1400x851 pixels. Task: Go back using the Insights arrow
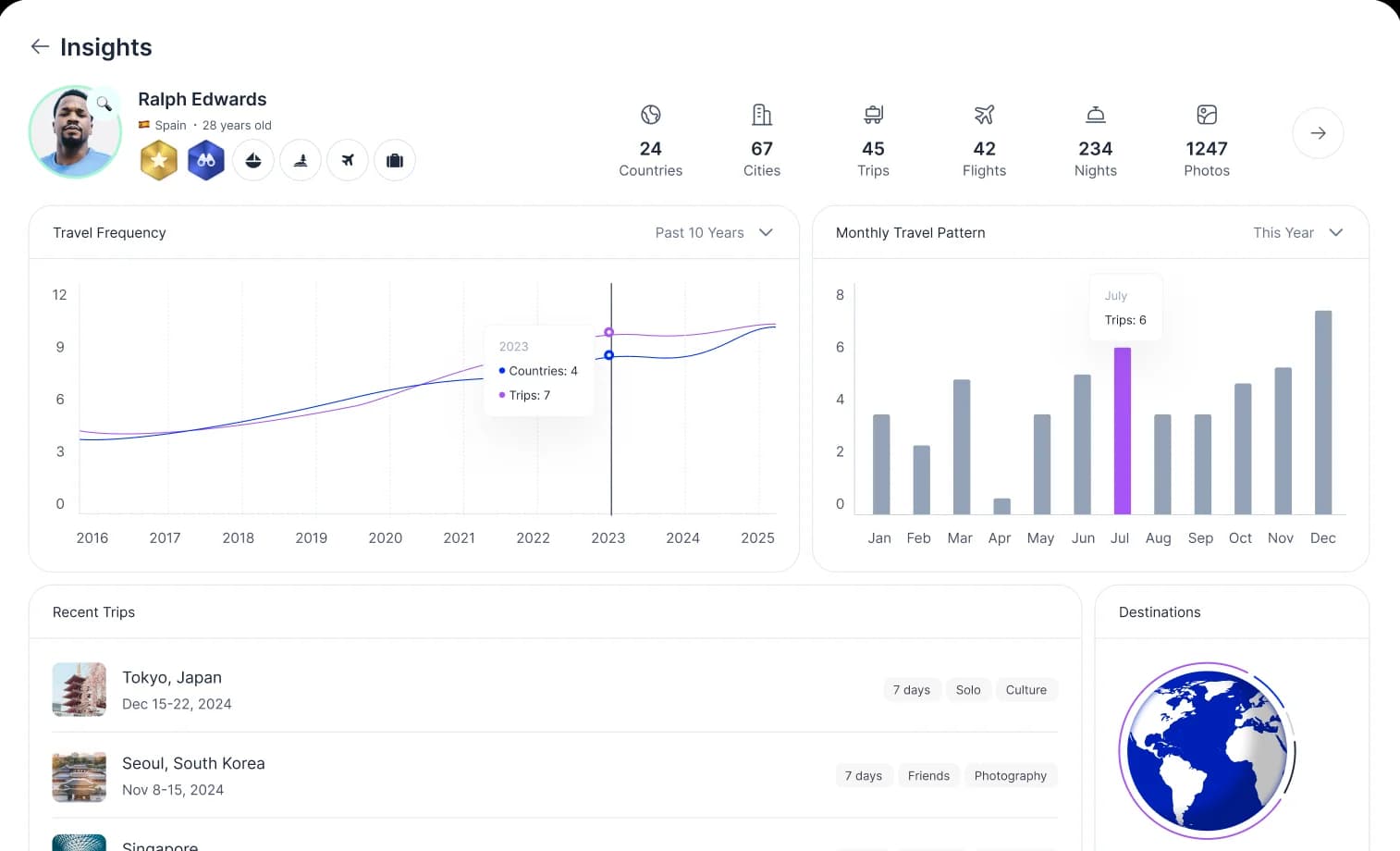[40, 46]
